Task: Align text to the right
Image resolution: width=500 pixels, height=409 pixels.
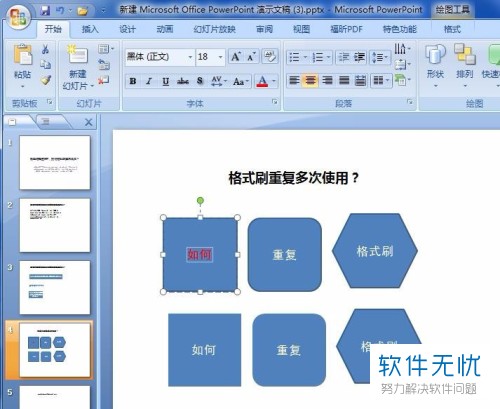Action: coord(327,80)
